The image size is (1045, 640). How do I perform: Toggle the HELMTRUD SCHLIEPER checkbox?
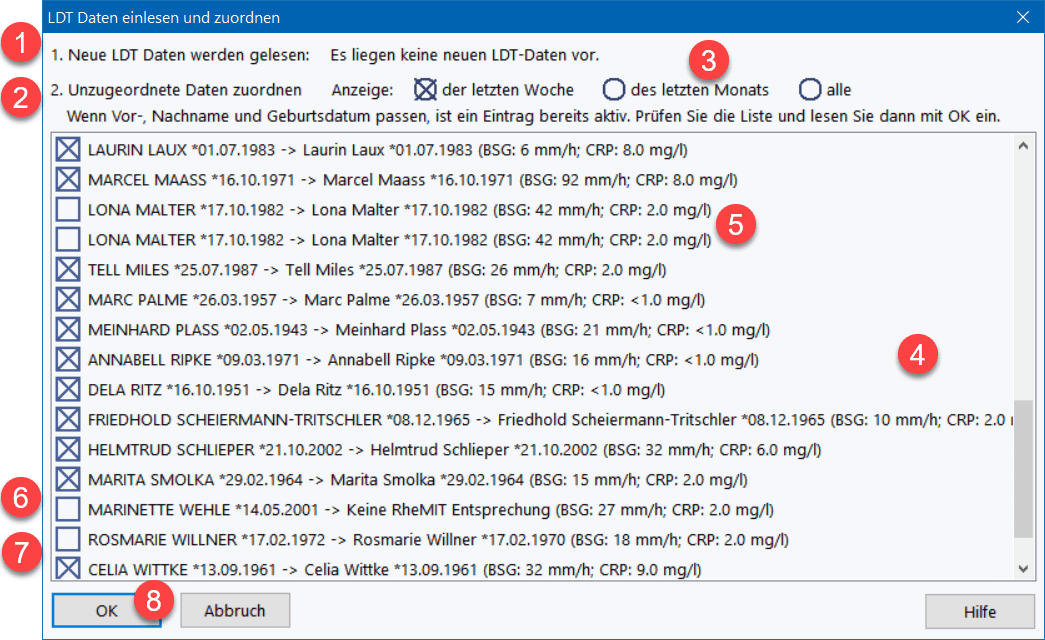[68, 450]
